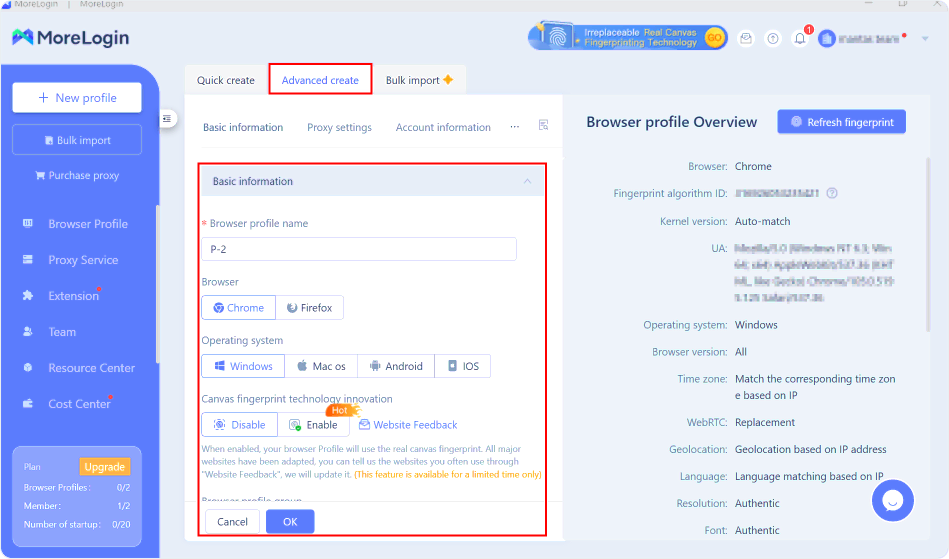Switch to Quick create tab
This screenshot has width=949, height=559.
point(226,80)
